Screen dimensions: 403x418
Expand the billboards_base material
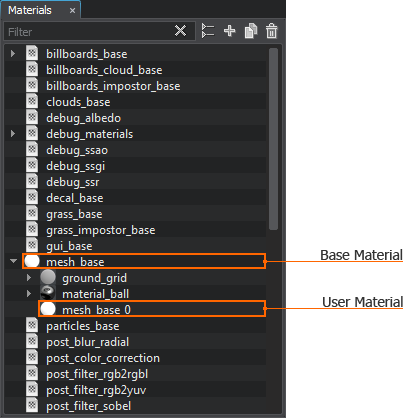pos(13,53)
